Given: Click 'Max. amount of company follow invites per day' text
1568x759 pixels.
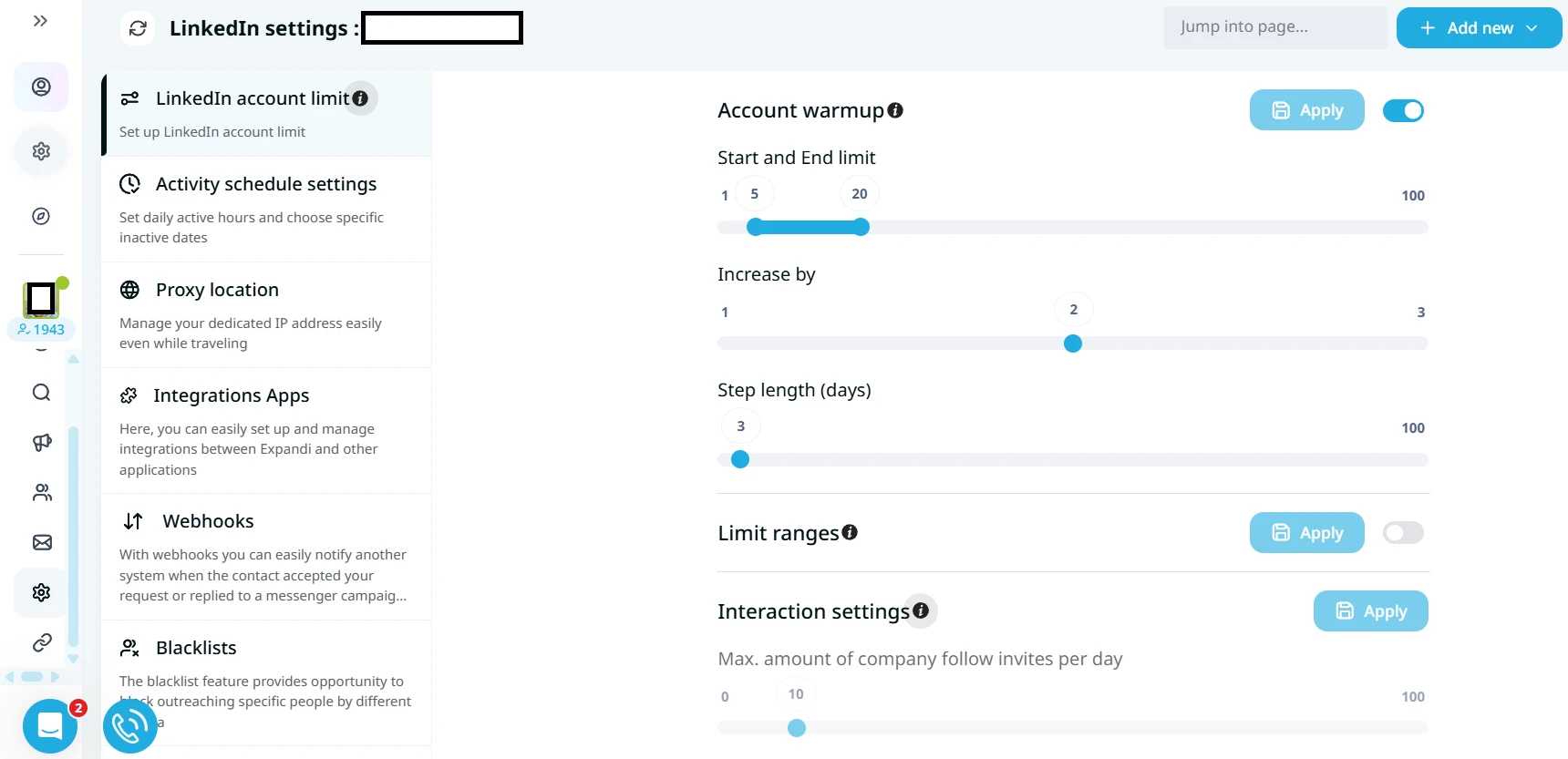Looking at the screenshot, I should pyautogui.click(x=920, y=659).
